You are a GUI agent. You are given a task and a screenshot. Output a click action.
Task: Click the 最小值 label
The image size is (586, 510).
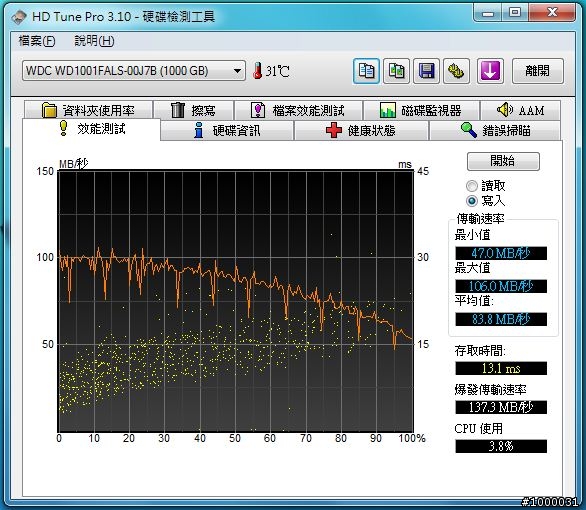[x=472, y=235]
